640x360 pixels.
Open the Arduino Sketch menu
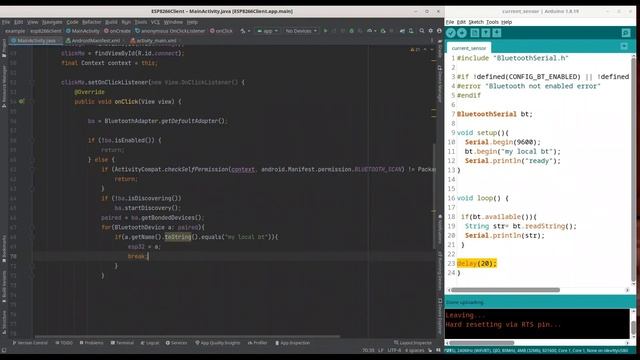(x=476, y=22)
